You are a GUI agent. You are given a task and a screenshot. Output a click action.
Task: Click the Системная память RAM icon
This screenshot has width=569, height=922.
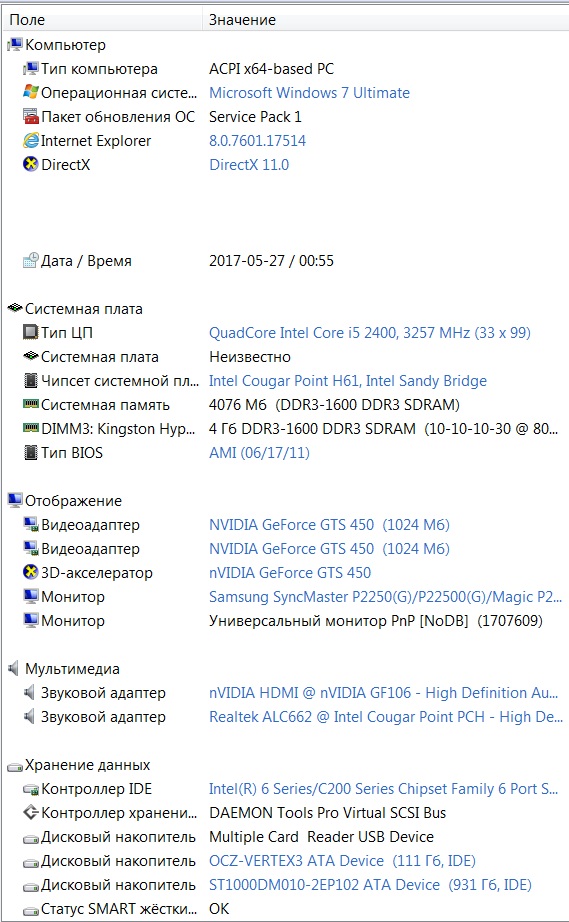click(x=31, y=404)
